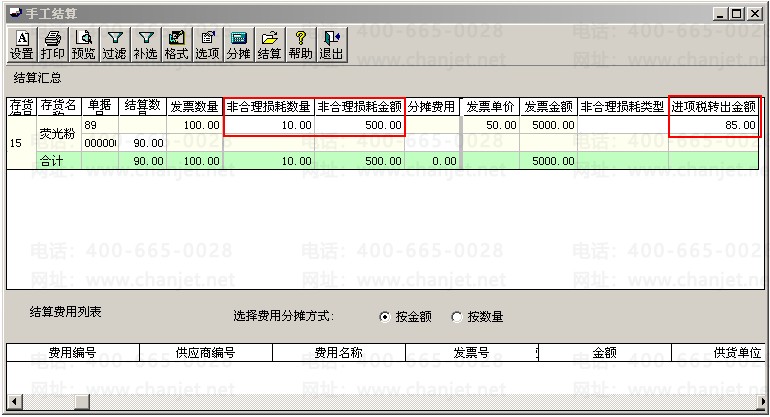Click the horizontal scrollbar left arrow
Screen dimensions: 770x417
pos(14,402)
